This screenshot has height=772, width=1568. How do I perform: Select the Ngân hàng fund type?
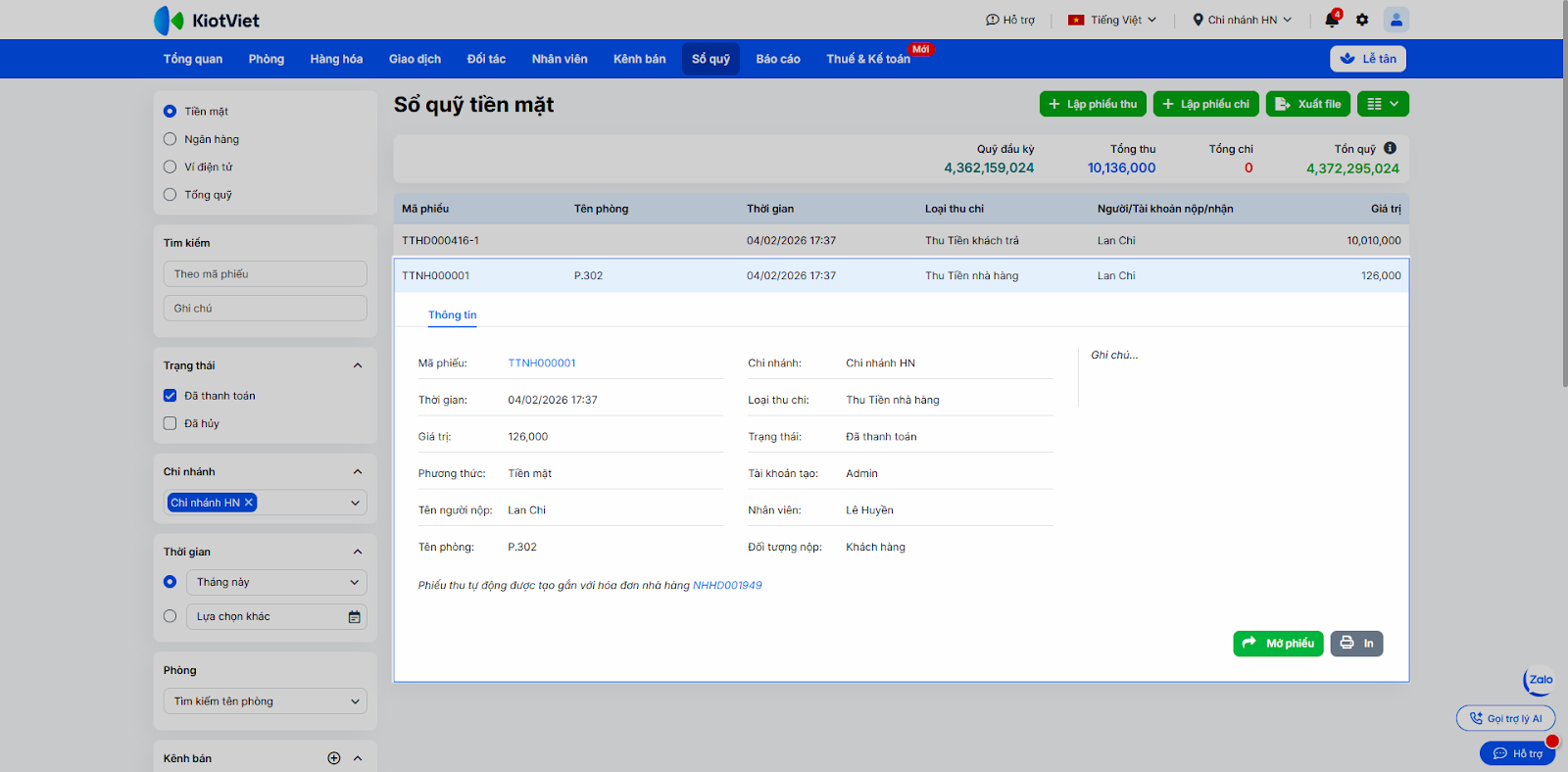(x=170, y=139)
